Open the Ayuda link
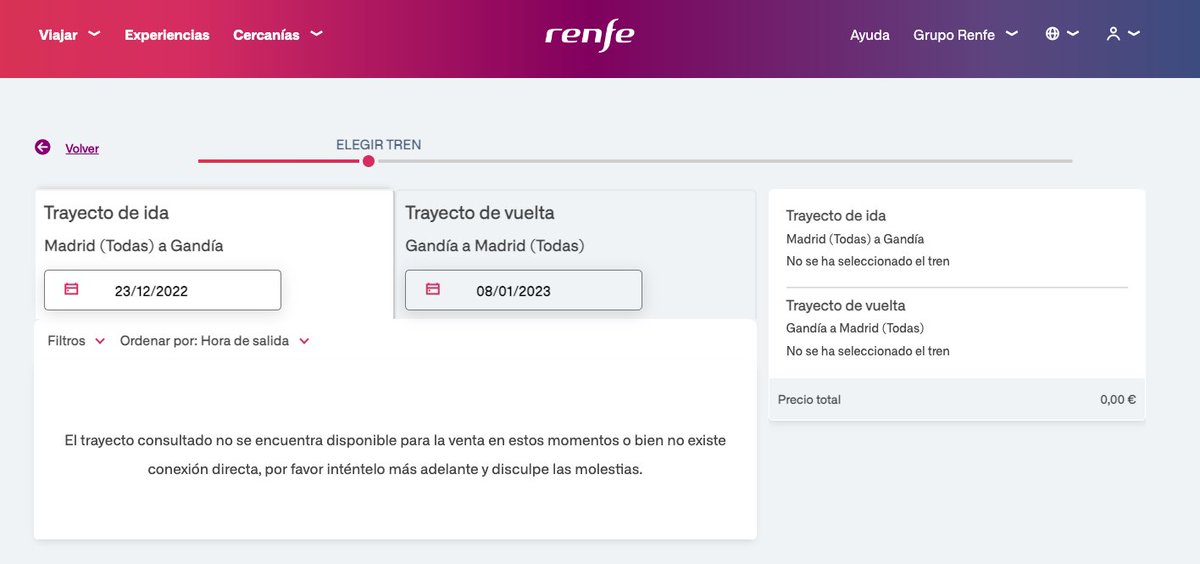1200x564 pixels. (870, 35)
